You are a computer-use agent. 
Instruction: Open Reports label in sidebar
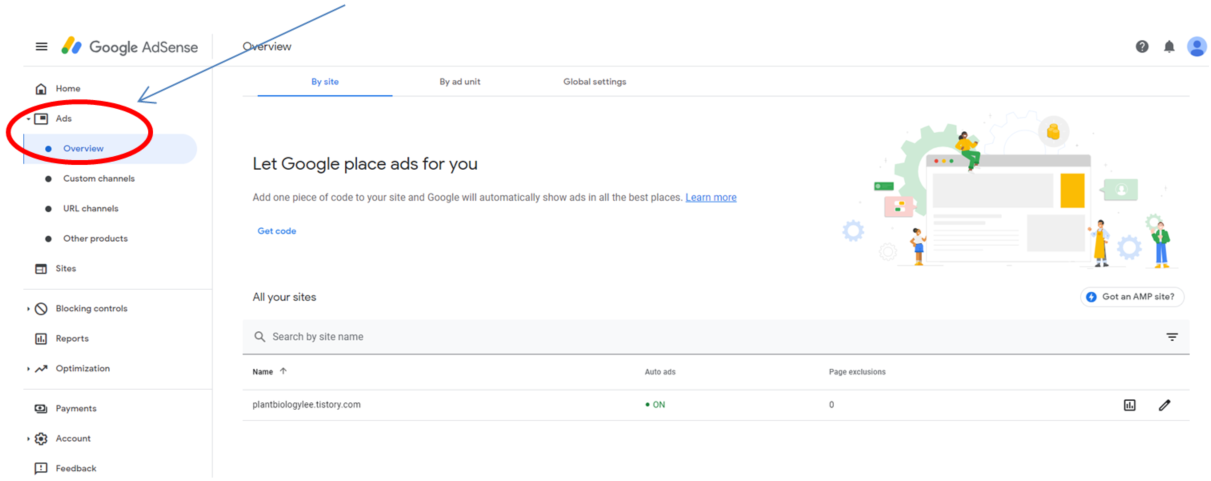pyautogui.click(x=72, y=339)
